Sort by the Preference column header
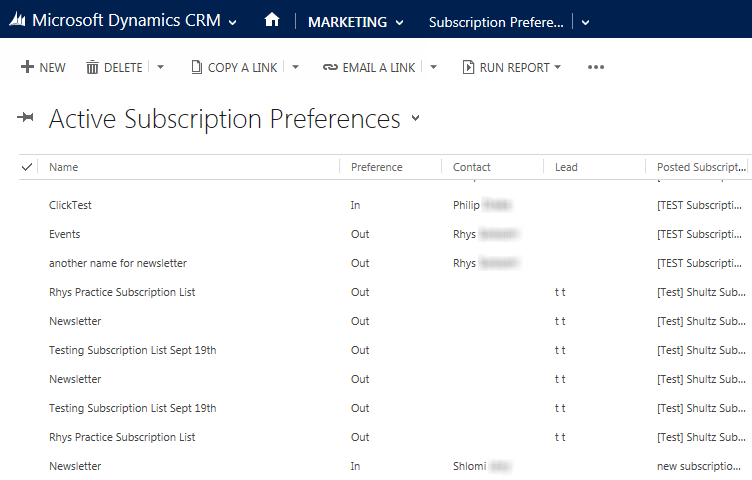This screenshot has height=480, width=752. point(377,167)
